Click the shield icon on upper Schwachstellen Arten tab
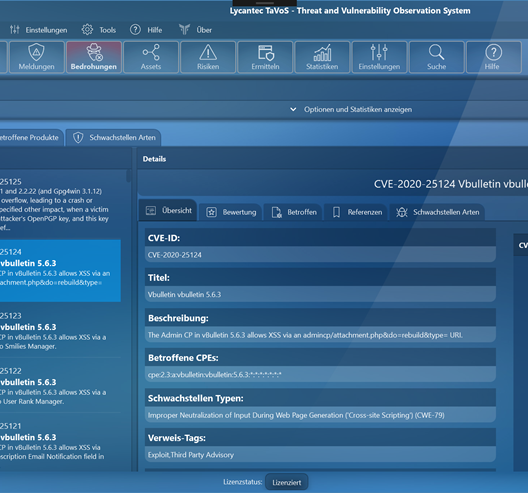Viewport: 528px width, 493px height. click(x=78, y=138)
